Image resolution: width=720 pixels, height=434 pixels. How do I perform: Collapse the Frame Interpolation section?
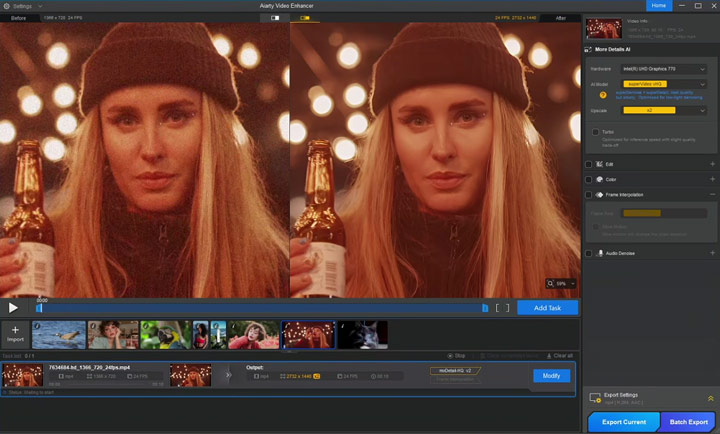click(712, 194)
